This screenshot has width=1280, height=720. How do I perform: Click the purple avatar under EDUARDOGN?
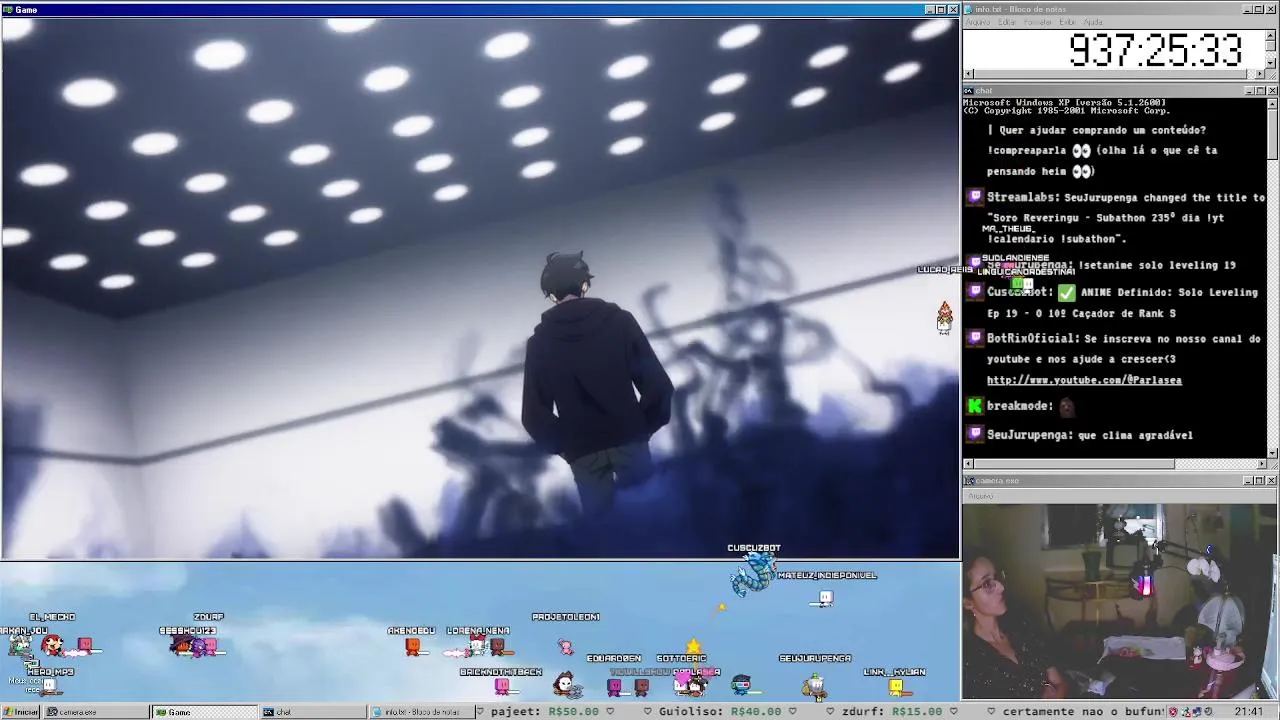pos(614,686)
